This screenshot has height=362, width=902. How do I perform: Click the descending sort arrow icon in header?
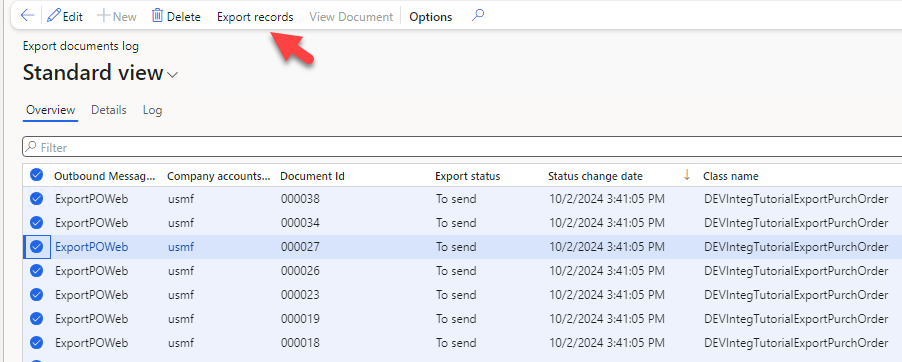tap(687, 176)
